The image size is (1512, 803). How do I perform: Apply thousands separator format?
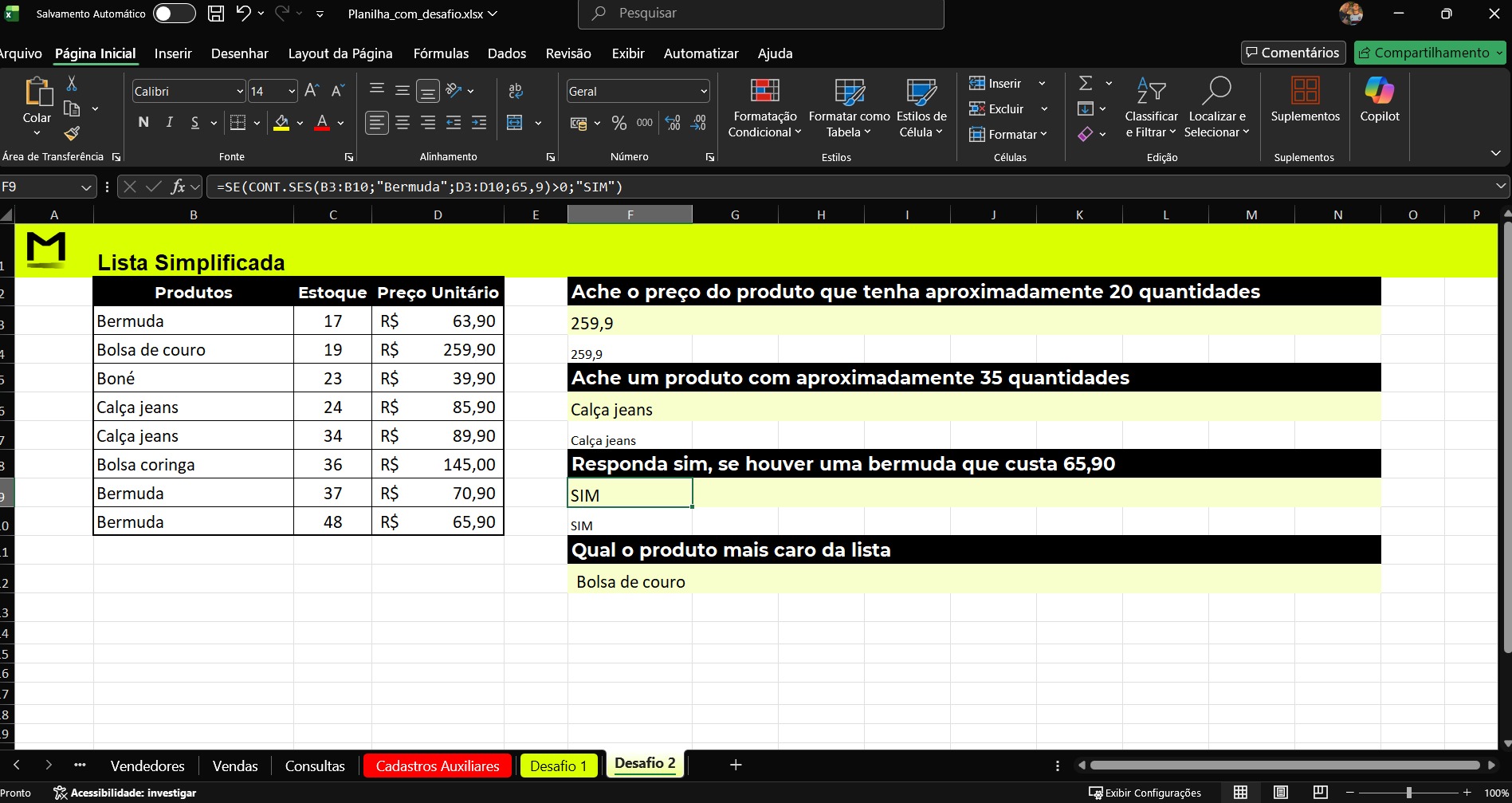[x=644, y=123]
